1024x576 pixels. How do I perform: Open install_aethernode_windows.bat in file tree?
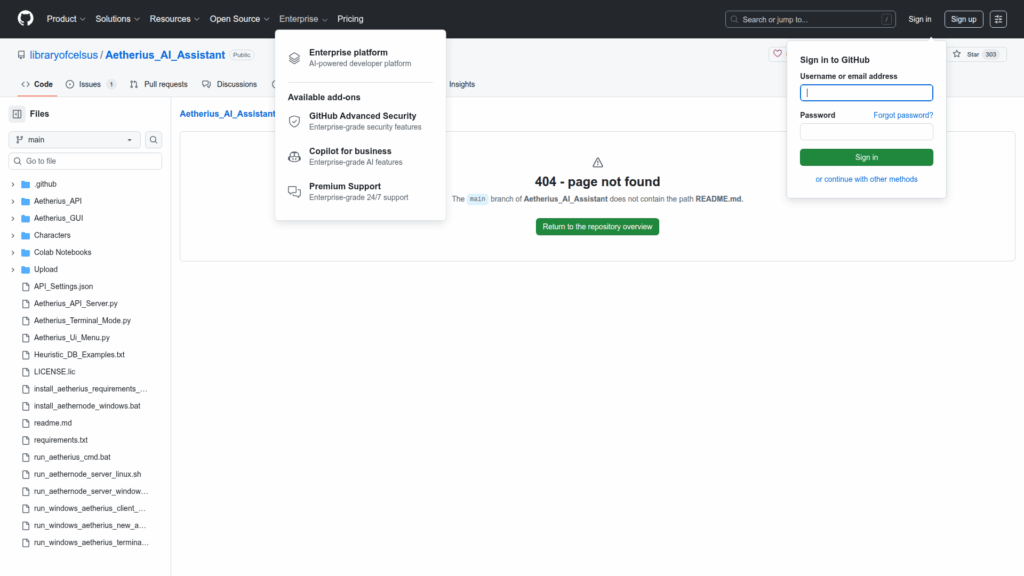(x=87, y=406)
